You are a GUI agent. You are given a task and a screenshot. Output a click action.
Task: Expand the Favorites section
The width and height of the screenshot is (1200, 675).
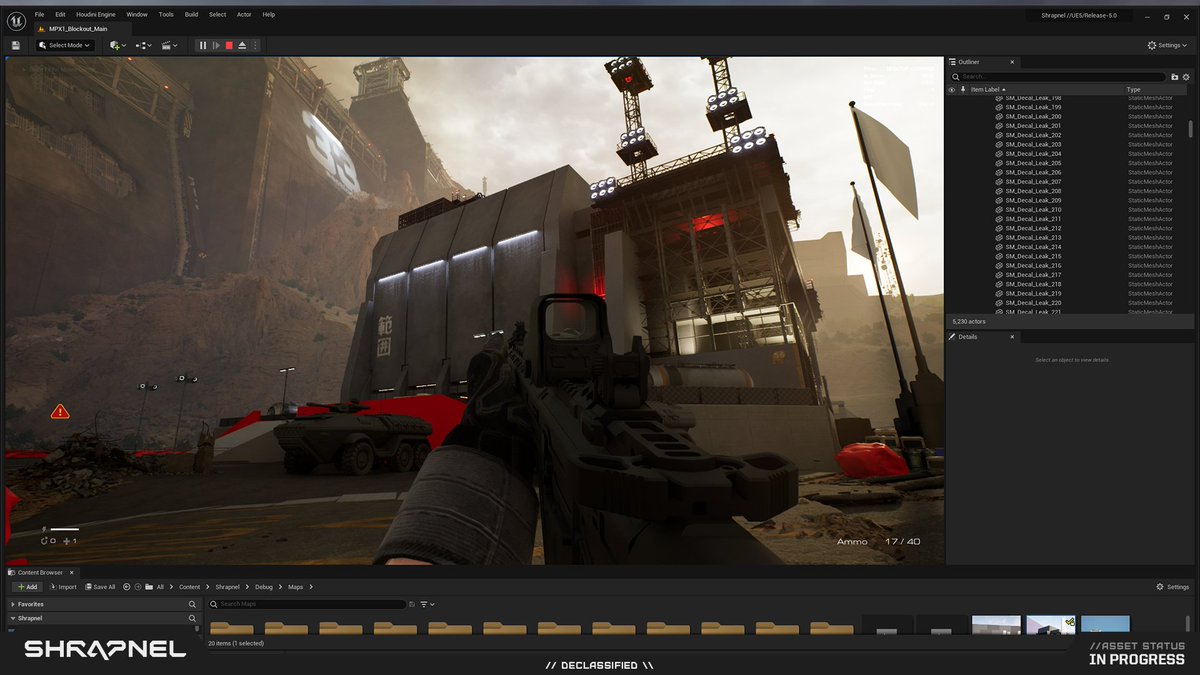[x=12, y=604]
